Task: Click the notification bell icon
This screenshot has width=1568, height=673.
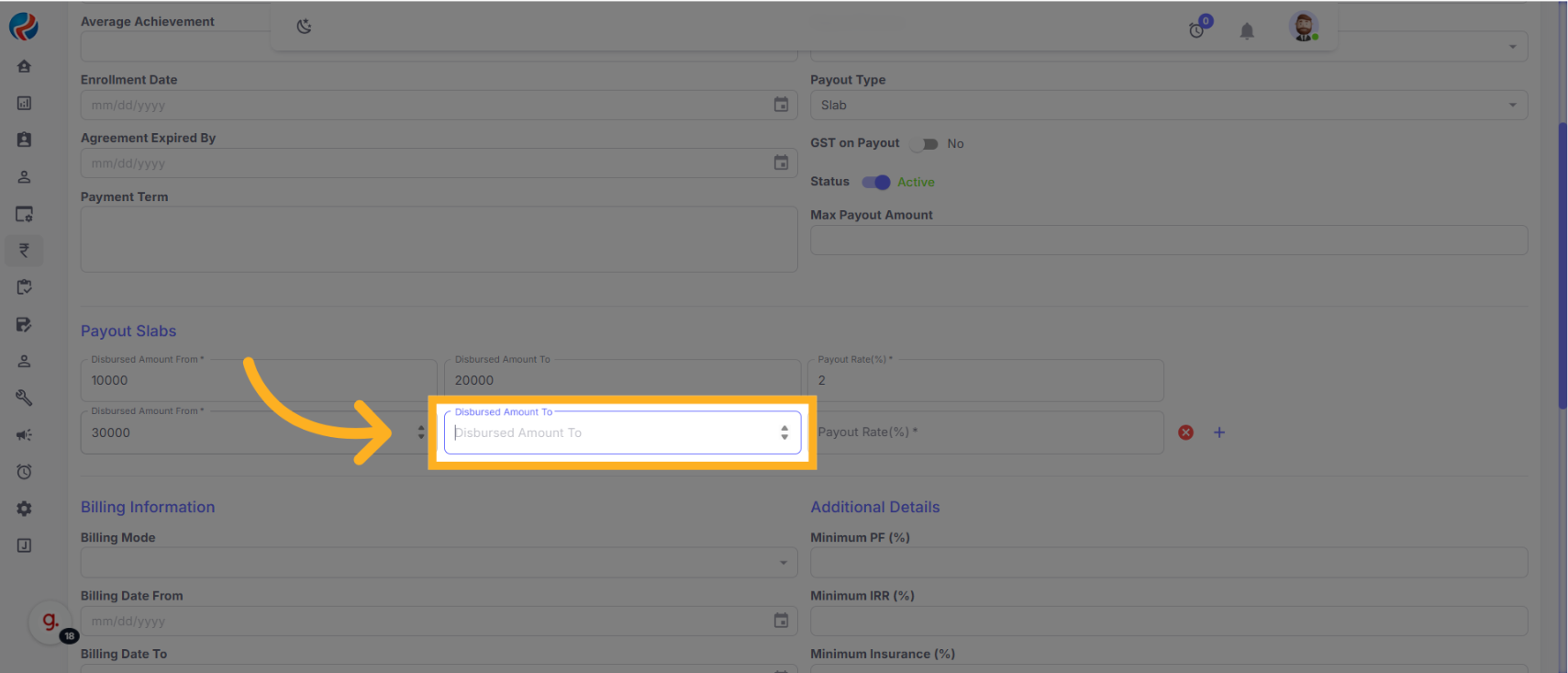Action: 1246,31
